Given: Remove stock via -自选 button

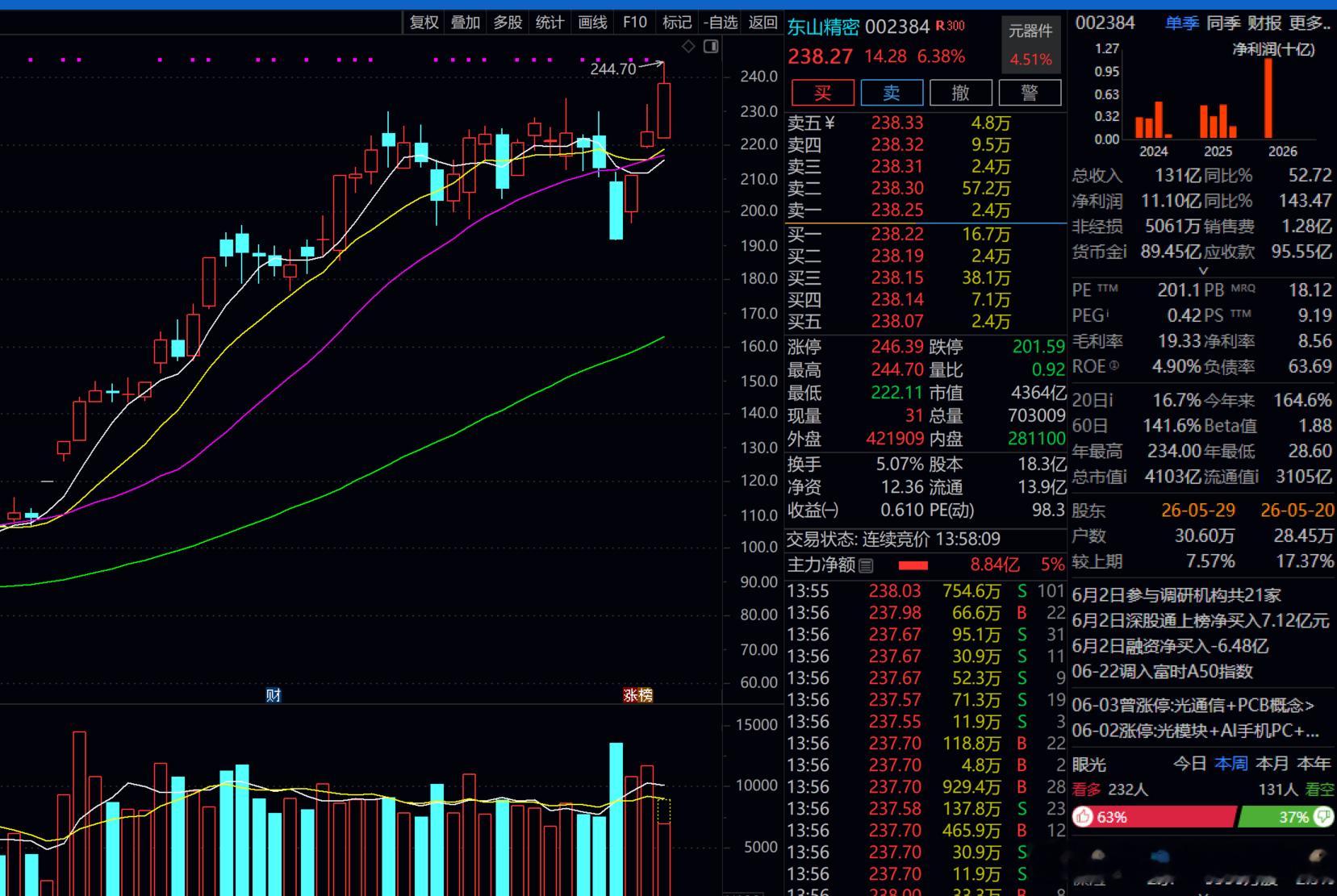Looking at the screenshot, I should pos(721,23).
